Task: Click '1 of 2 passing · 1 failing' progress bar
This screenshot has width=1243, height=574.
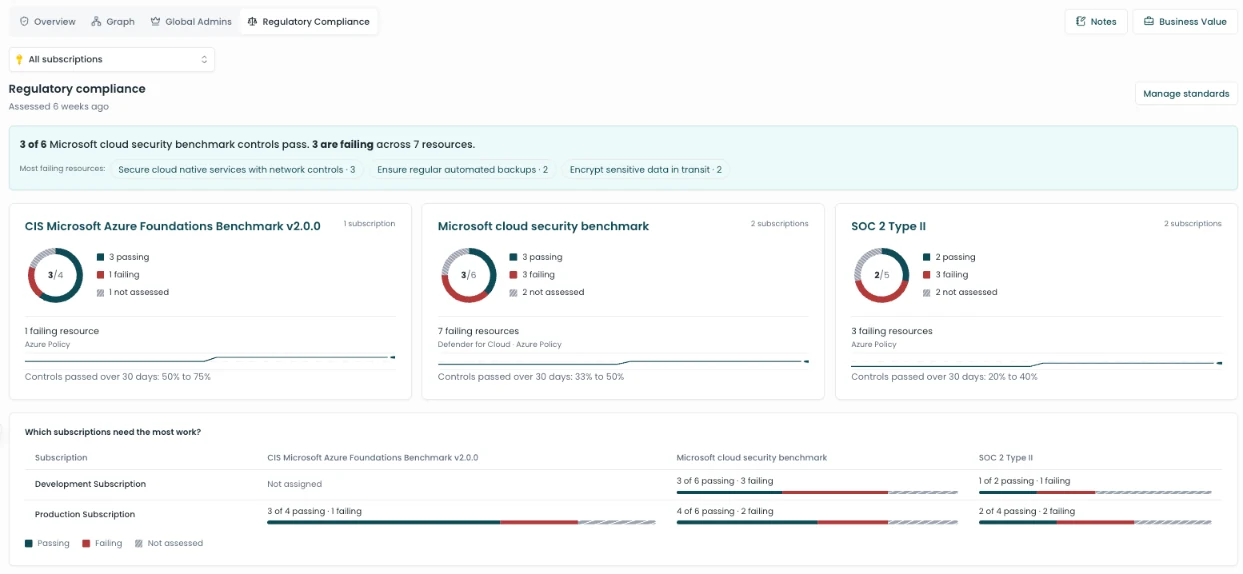Action: (x=1095, y=492)
